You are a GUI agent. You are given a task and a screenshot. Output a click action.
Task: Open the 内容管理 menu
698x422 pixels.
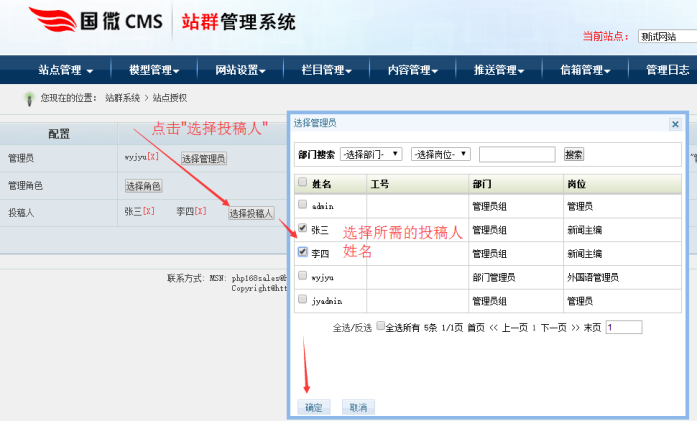tap(412, 70)
